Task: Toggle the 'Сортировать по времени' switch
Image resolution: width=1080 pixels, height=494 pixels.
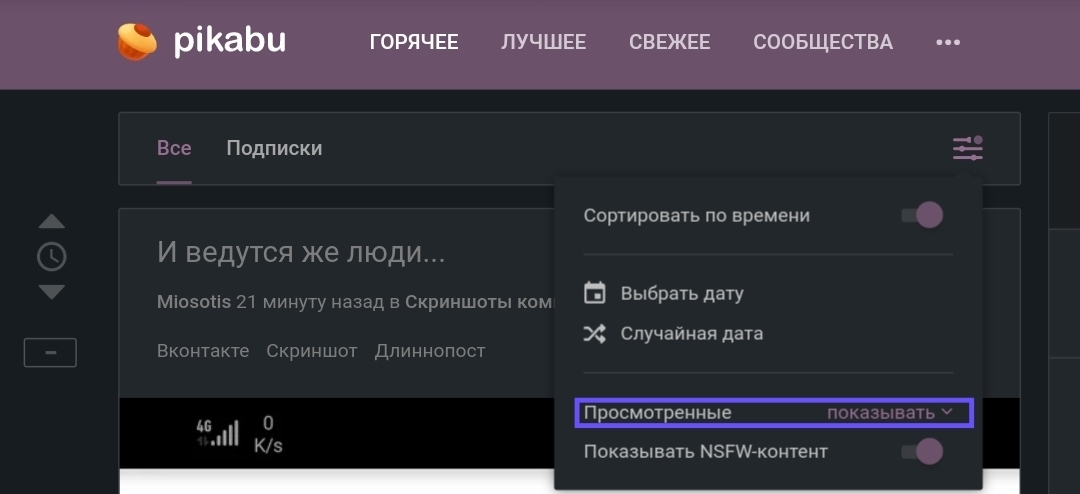Action: [x=921, y=215]
